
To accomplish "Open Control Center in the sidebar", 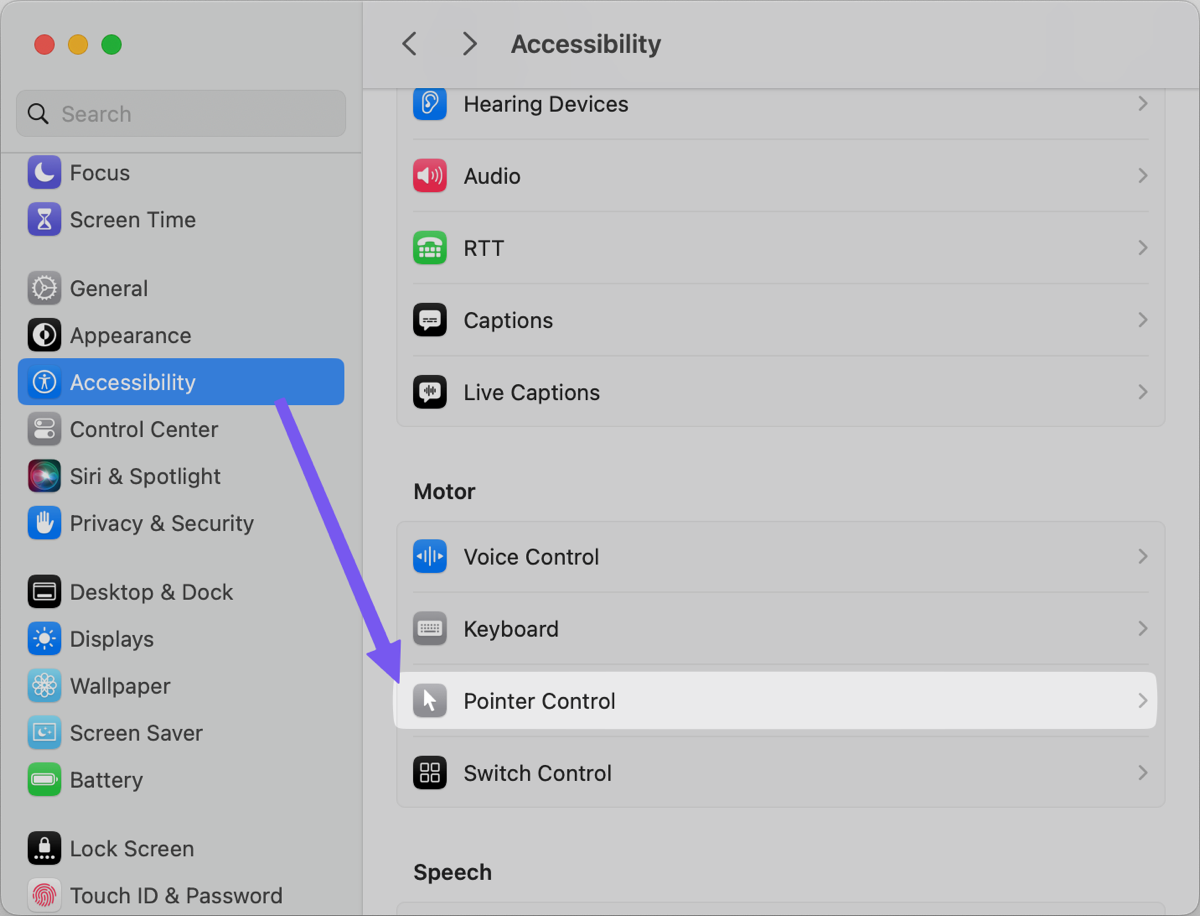I will click(x=143, y=429).
